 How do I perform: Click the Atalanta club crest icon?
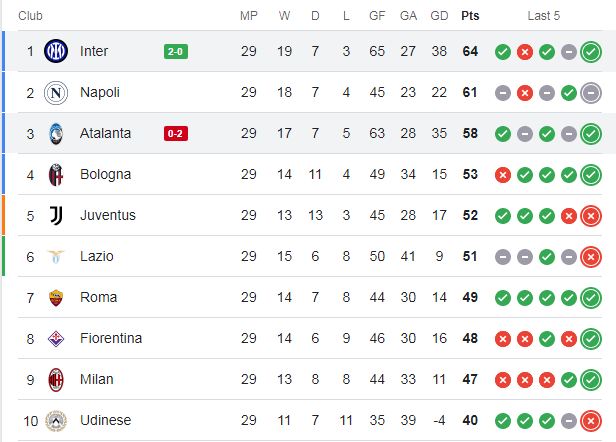pos(56,134)
